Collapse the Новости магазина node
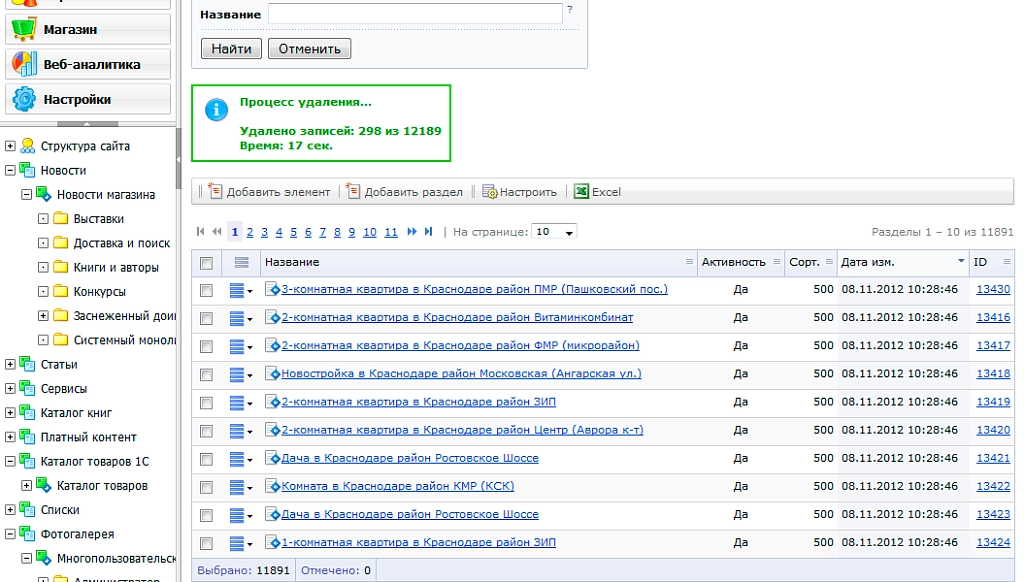The width and height of the screenshot is (1024, 582). pos(27,194)
